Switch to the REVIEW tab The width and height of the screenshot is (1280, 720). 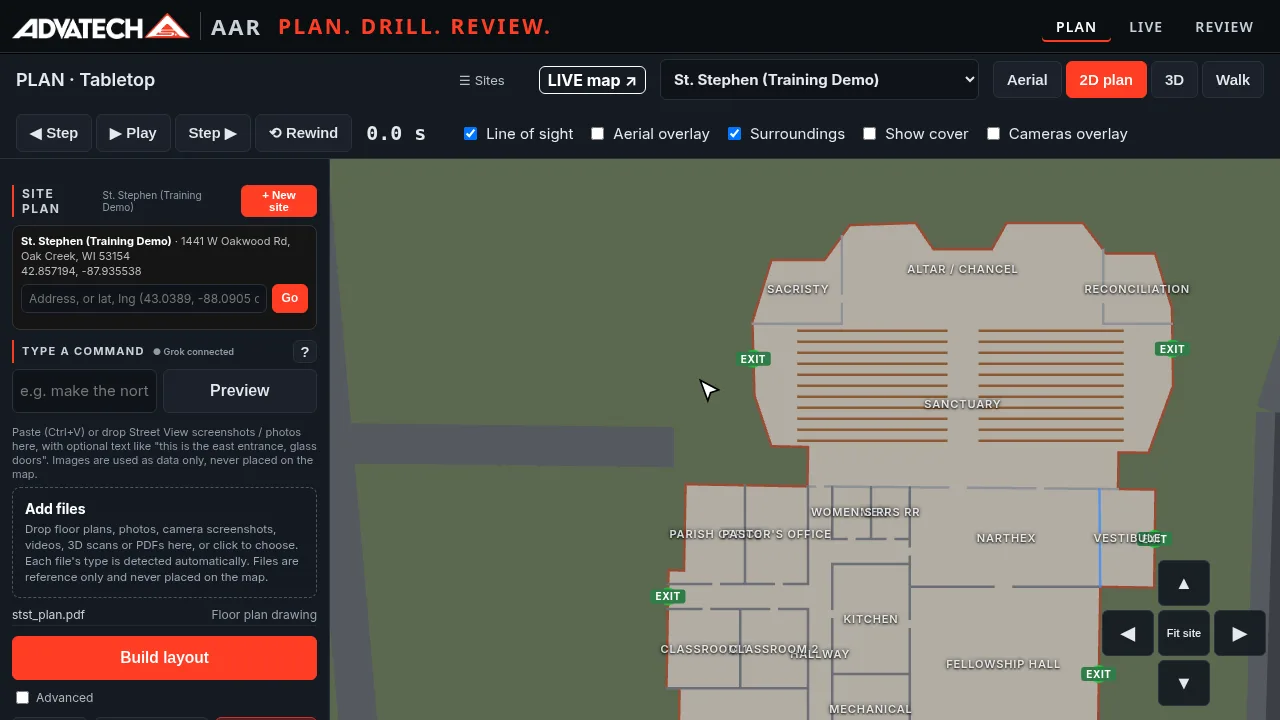pyautogui.click(x=1224, y=27)
